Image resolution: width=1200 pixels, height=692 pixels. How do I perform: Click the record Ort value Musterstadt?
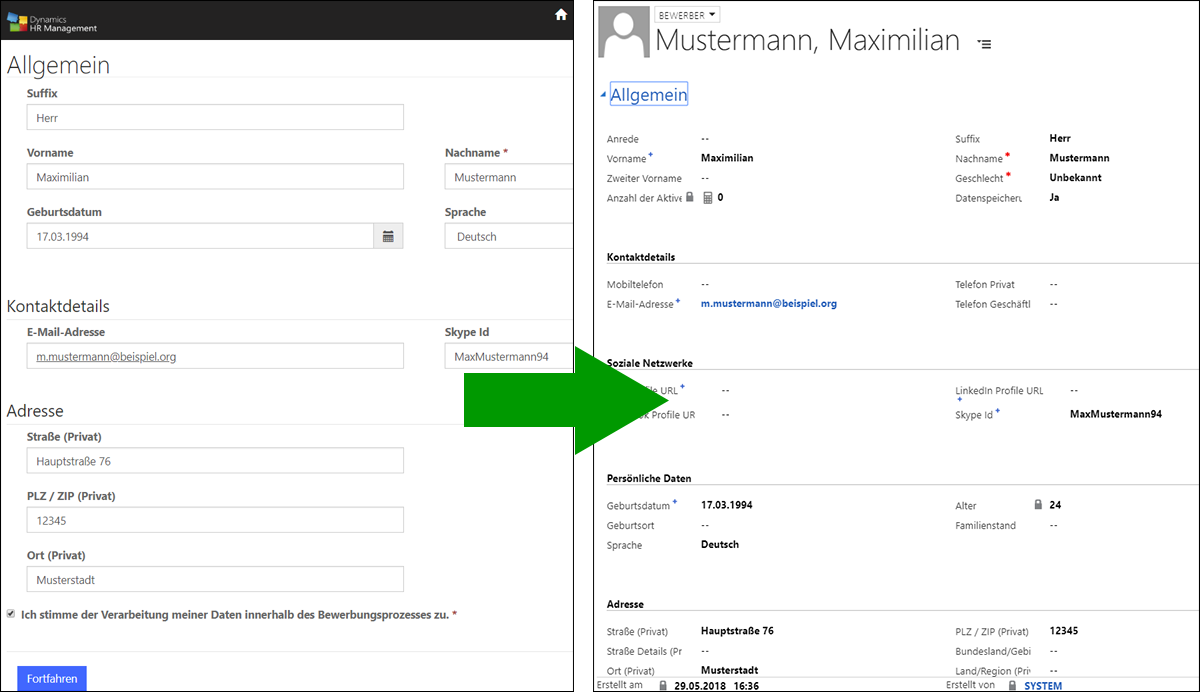(x=729, y=670)
